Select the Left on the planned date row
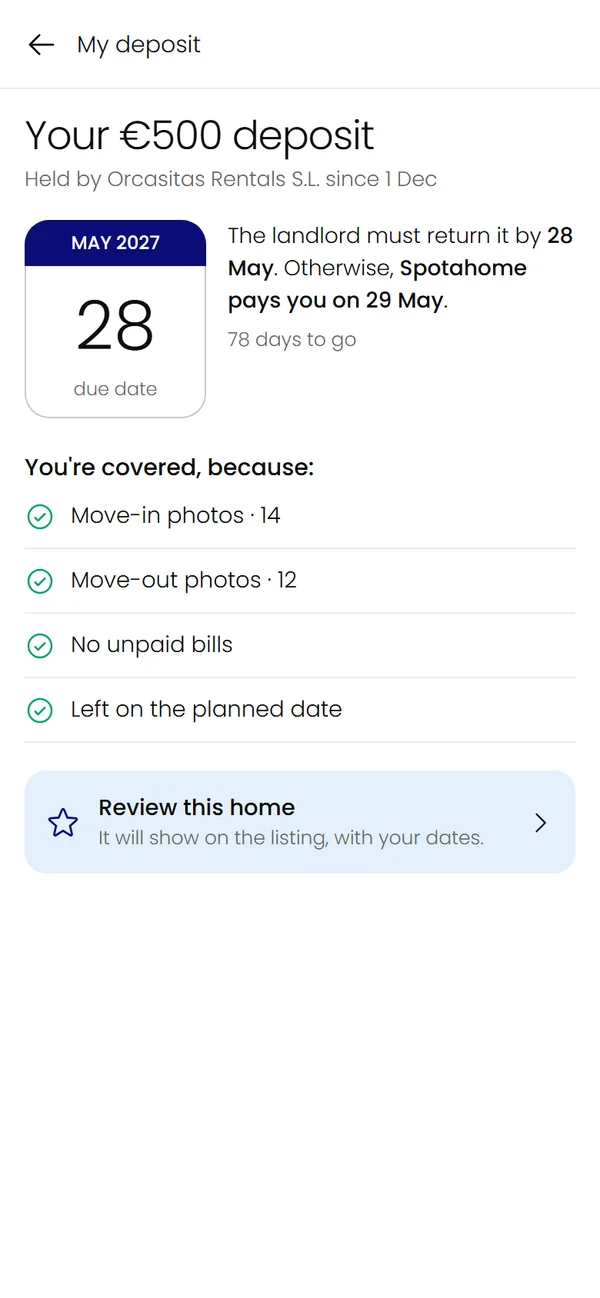This screenshot has height=1298, width=600. pyautogui.click(x=300, y=710)
